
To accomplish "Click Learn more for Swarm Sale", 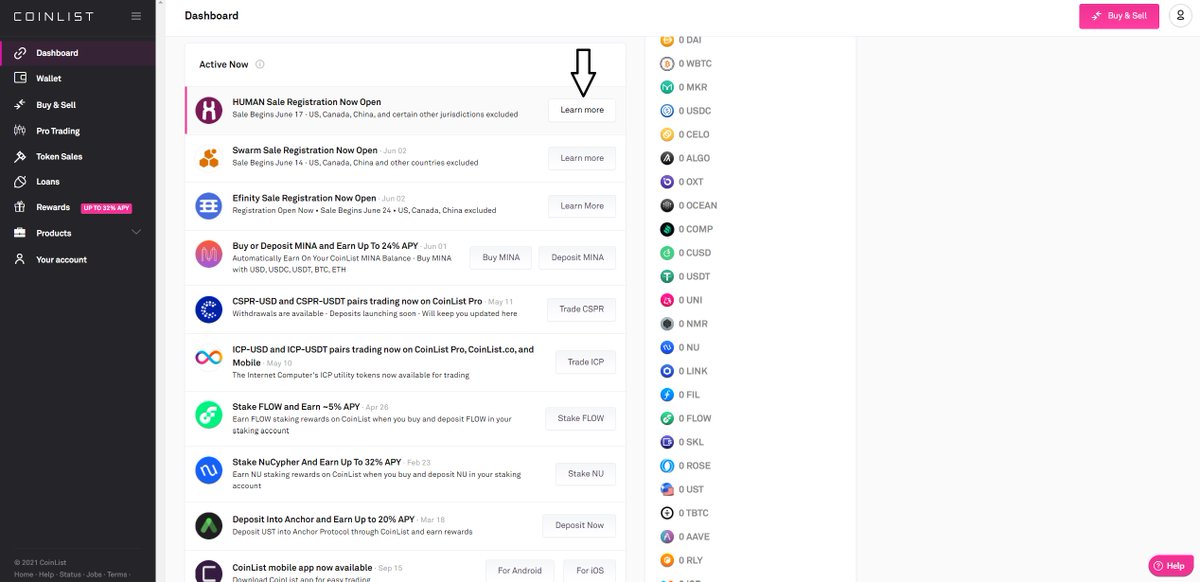I will pyautogui.click(x=582, y=158).
